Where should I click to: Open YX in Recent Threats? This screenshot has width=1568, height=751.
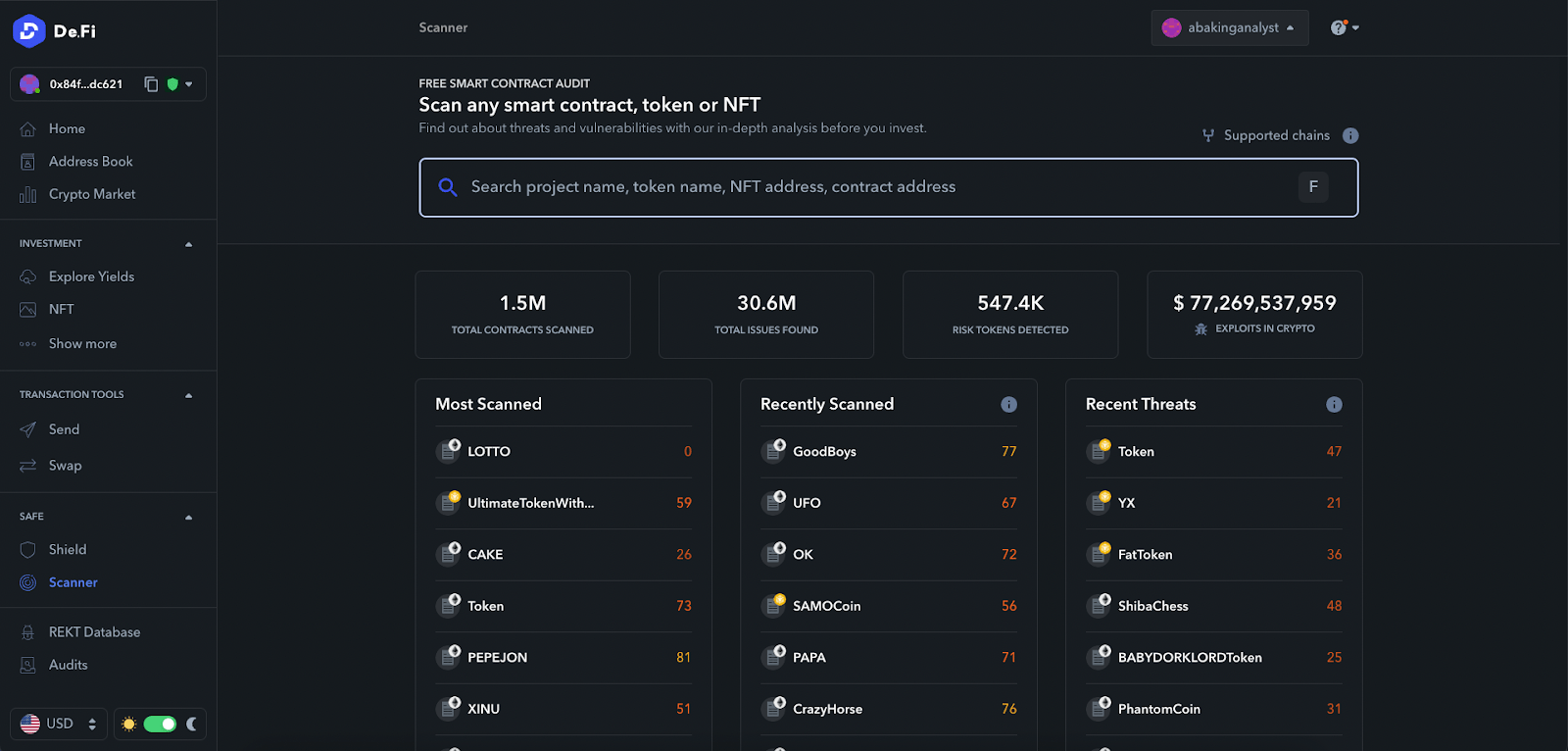pos(1214,503)
